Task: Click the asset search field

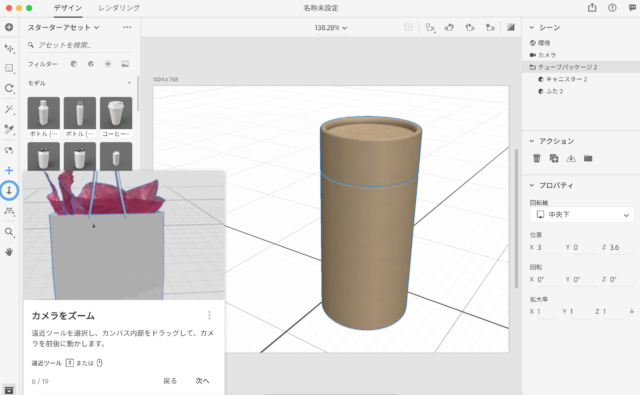Action: click(80, 45)
